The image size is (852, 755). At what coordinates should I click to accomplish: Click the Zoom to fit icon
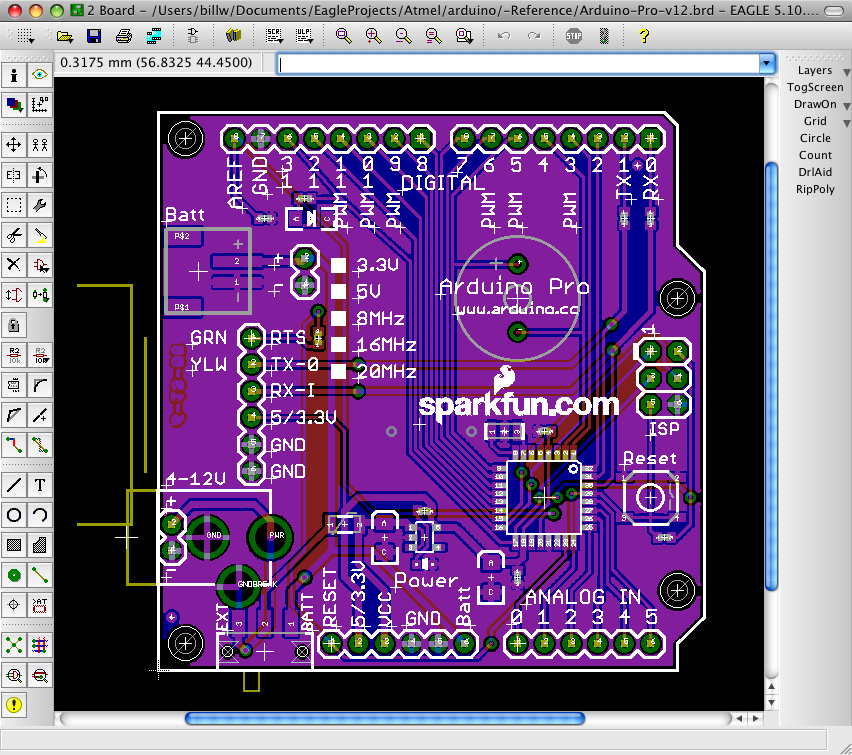[343, 36]
